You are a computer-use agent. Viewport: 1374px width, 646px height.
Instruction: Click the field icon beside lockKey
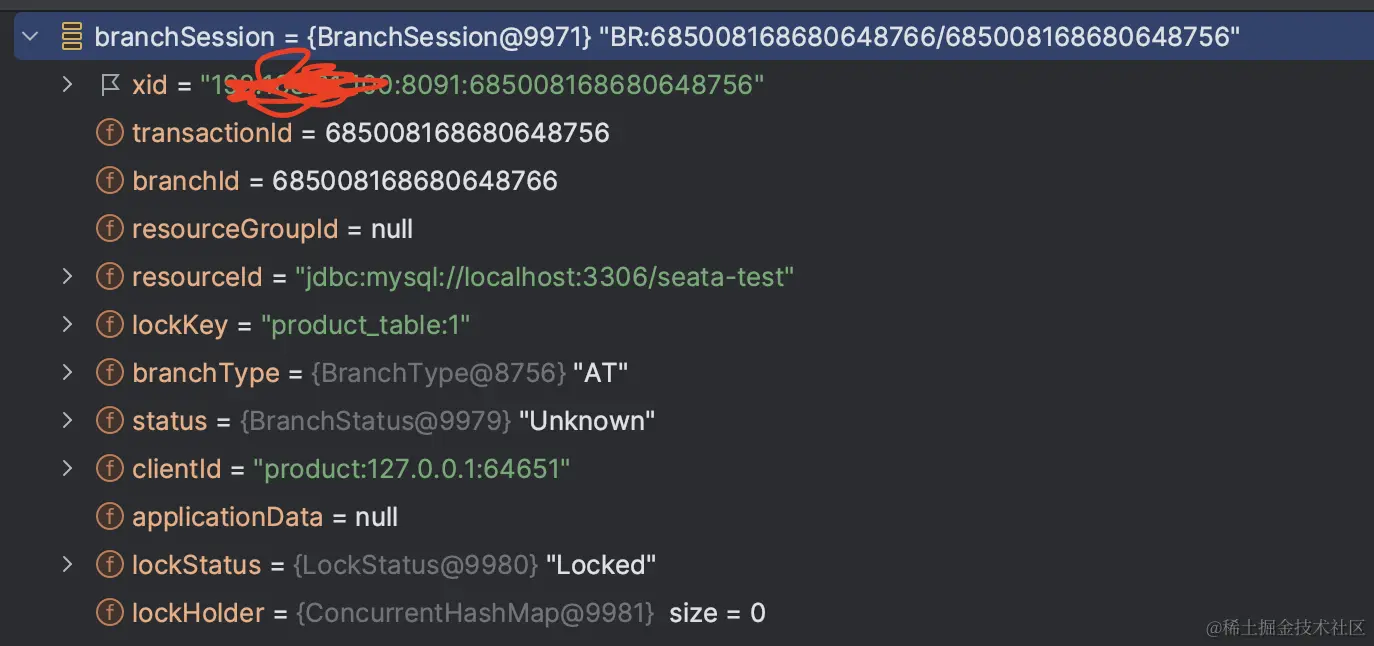point(110,324)
